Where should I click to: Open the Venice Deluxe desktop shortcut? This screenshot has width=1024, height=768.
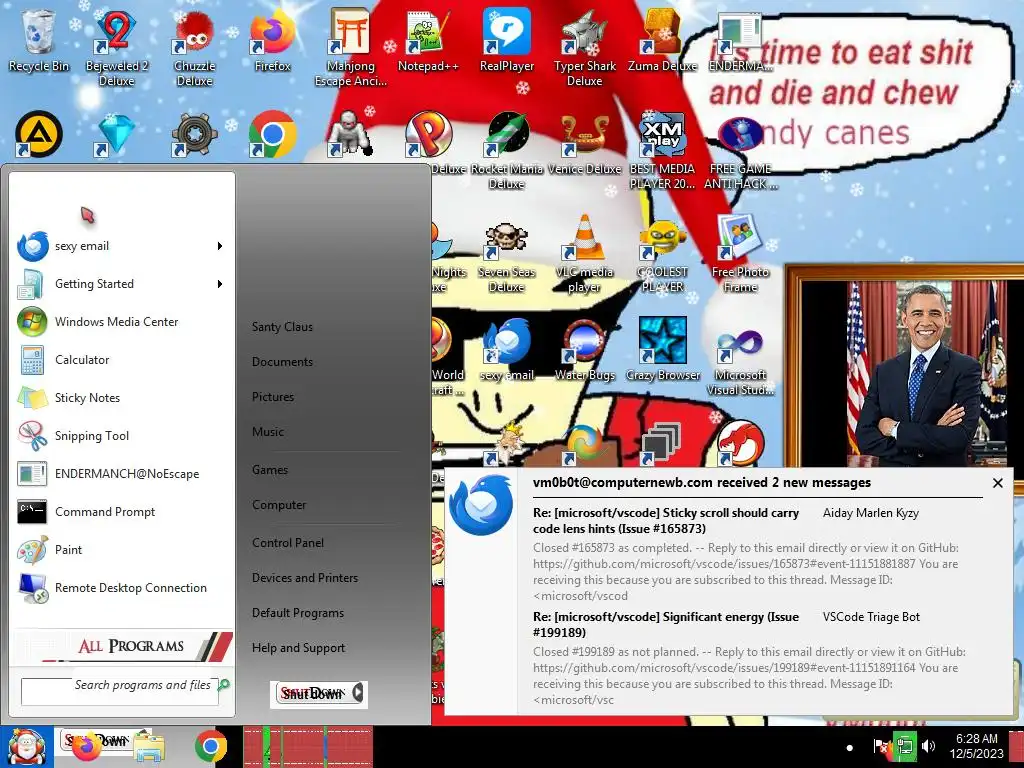tap(584, 144)
